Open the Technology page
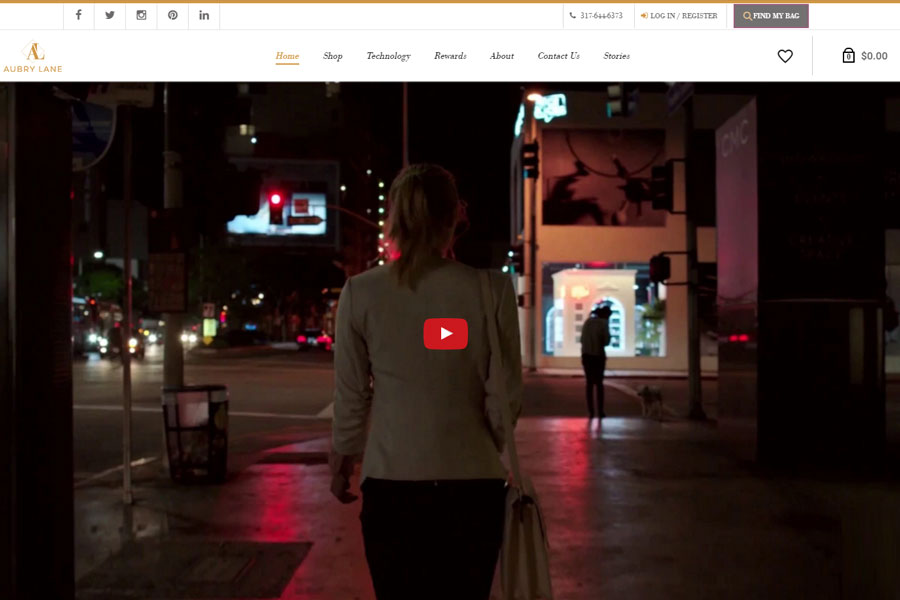This screenshot has width=900, height=600. (389, 56)
